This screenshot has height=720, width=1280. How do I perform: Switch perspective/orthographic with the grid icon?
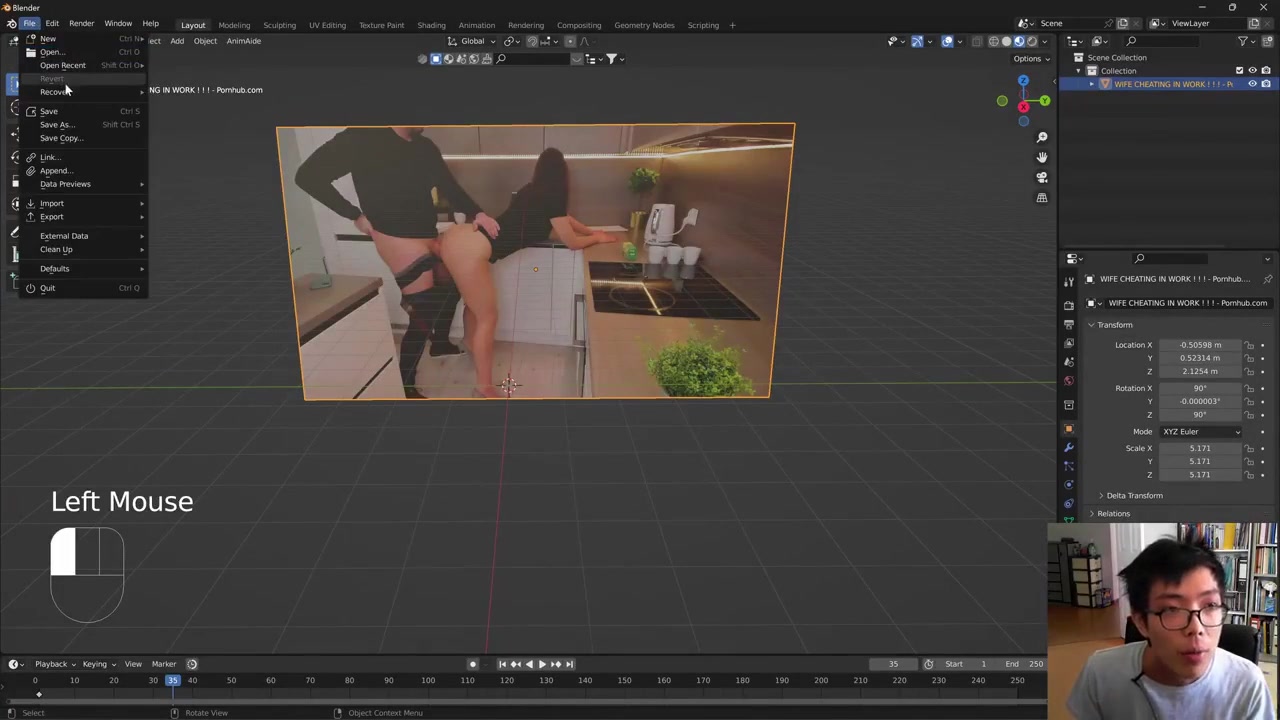1041,198
